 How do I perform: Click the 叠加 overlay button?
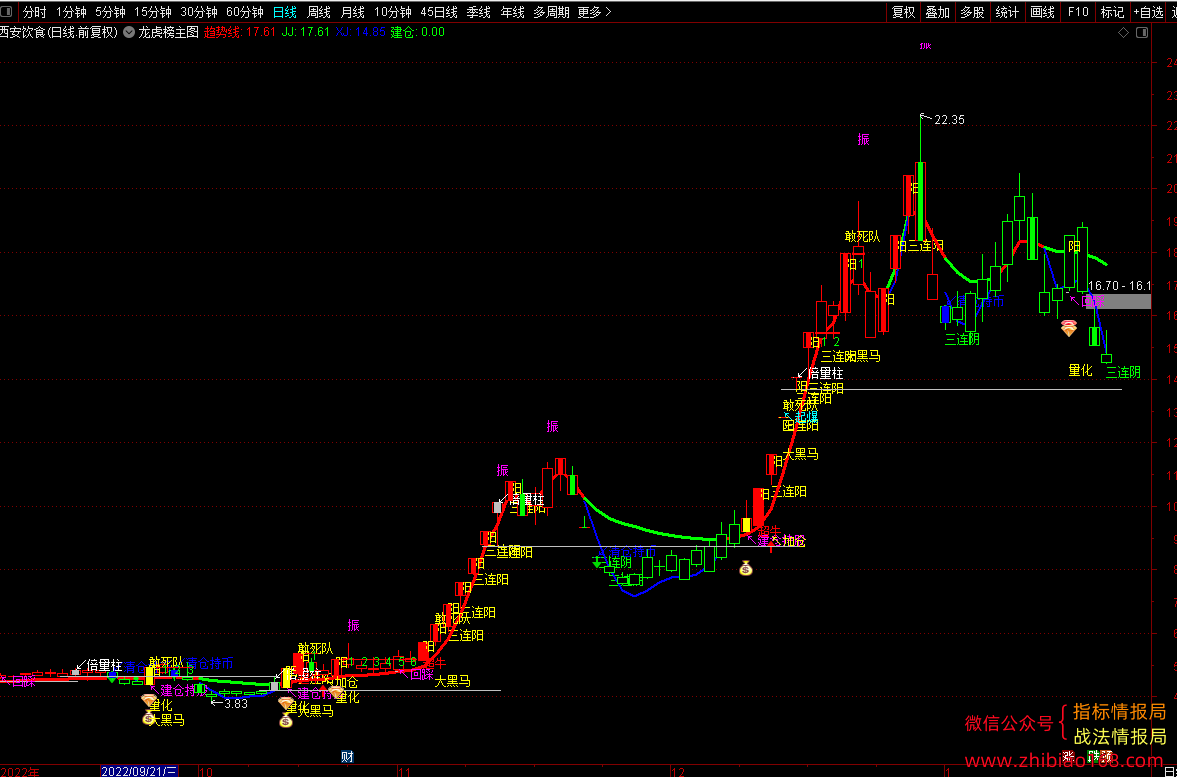[x=938, y=12]
